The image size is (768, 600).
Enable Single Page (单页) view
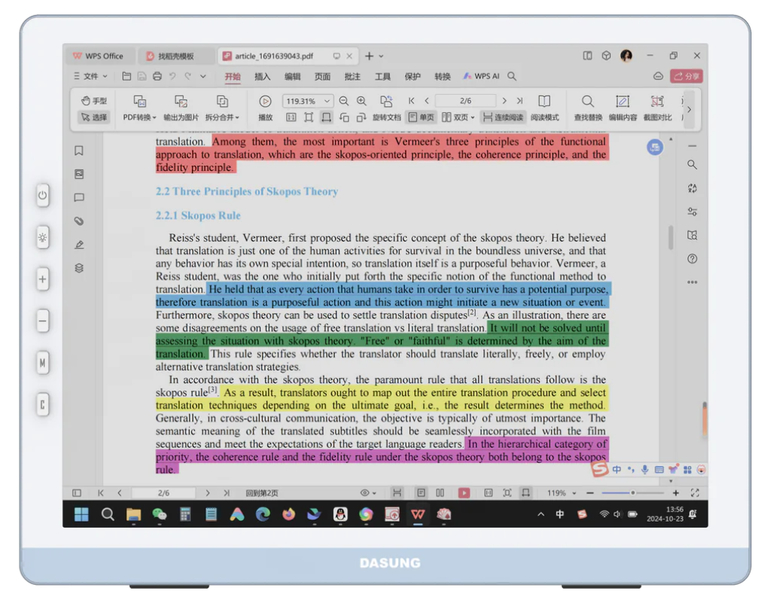coord(422,117)
